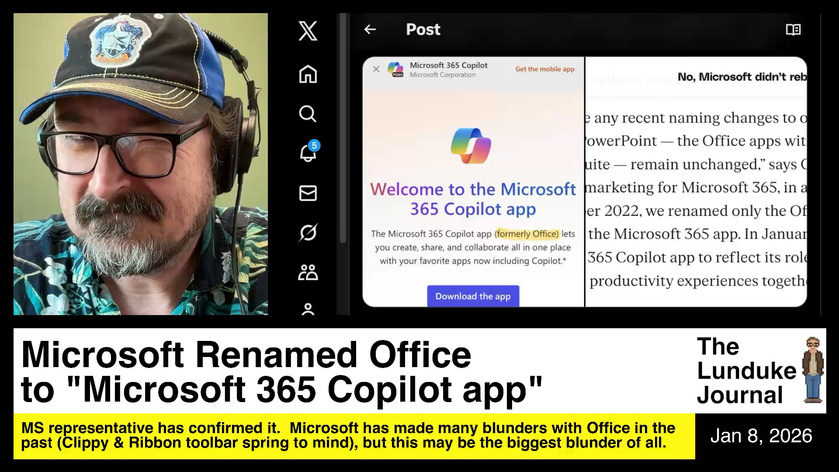Click the Lunduke Journal pixel-art mascot
The height and width of the screenshot is (472, 839).
point(812,368)
